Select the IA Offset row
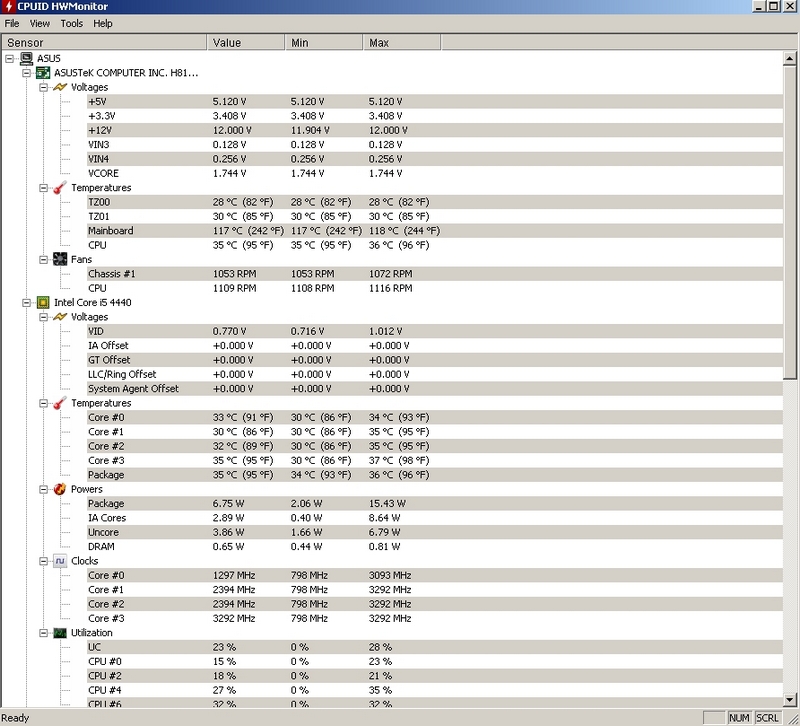Viewport: 800px width, 726px height. pos(435,345)
